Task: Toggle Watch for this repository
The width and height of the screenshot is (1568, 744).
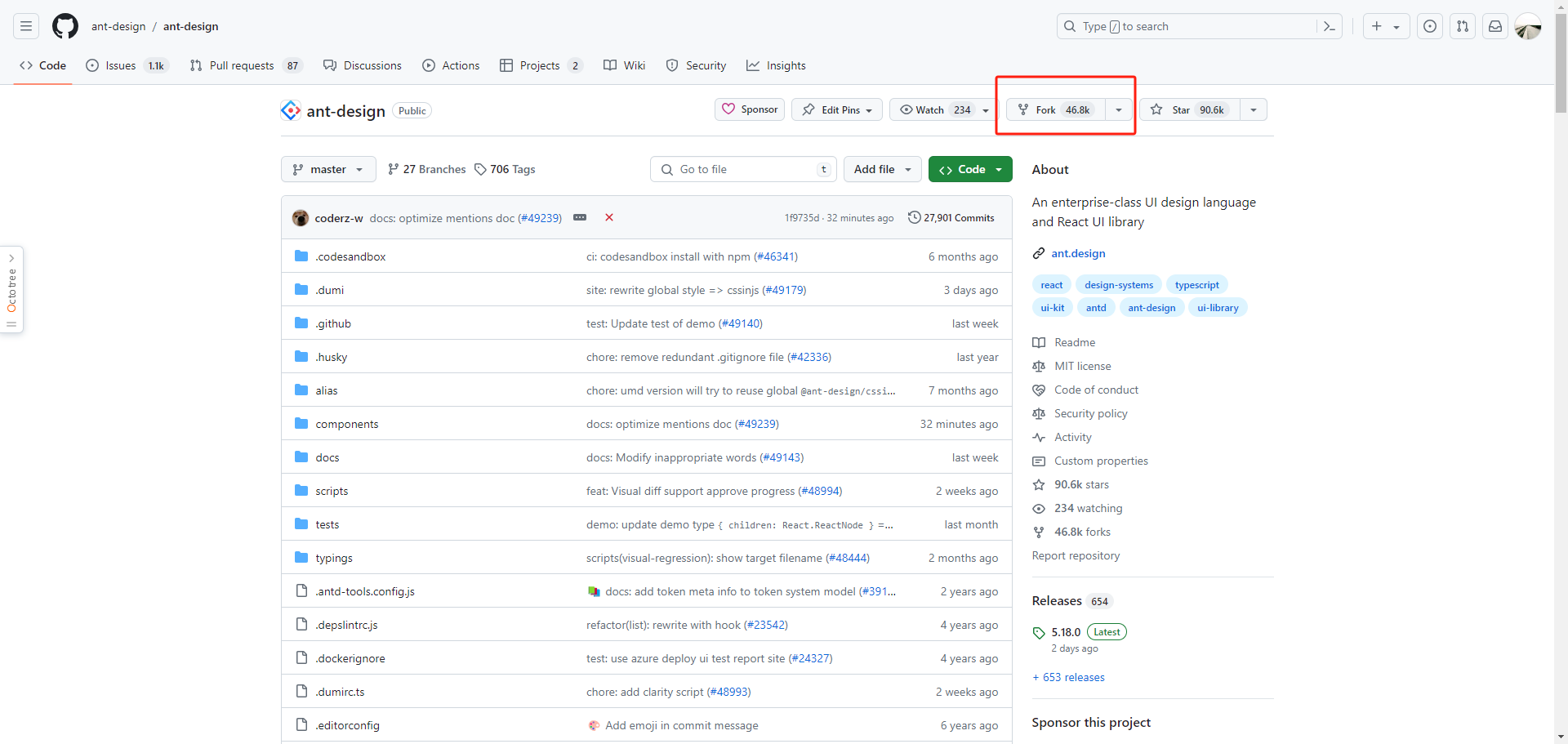Action: coord(934,109)
